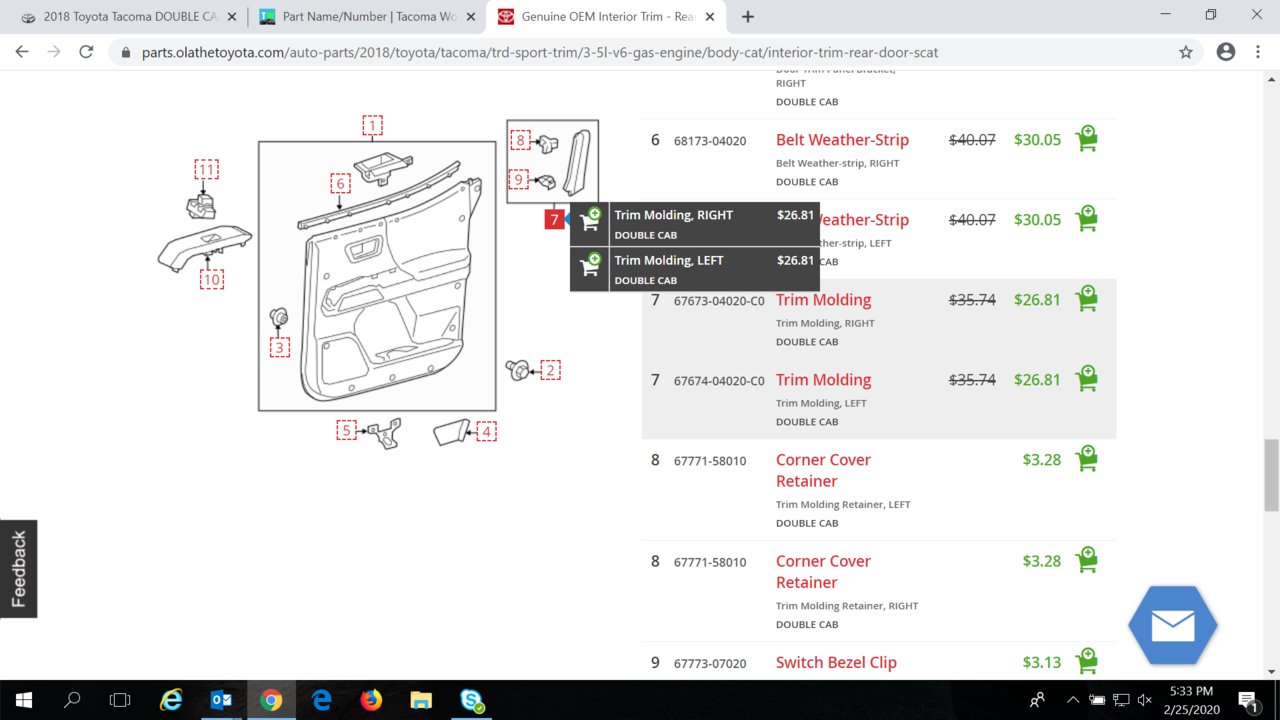Open the Windows Start menu
Viewport: 1280px width, 720px height.
tap(24, 700)
